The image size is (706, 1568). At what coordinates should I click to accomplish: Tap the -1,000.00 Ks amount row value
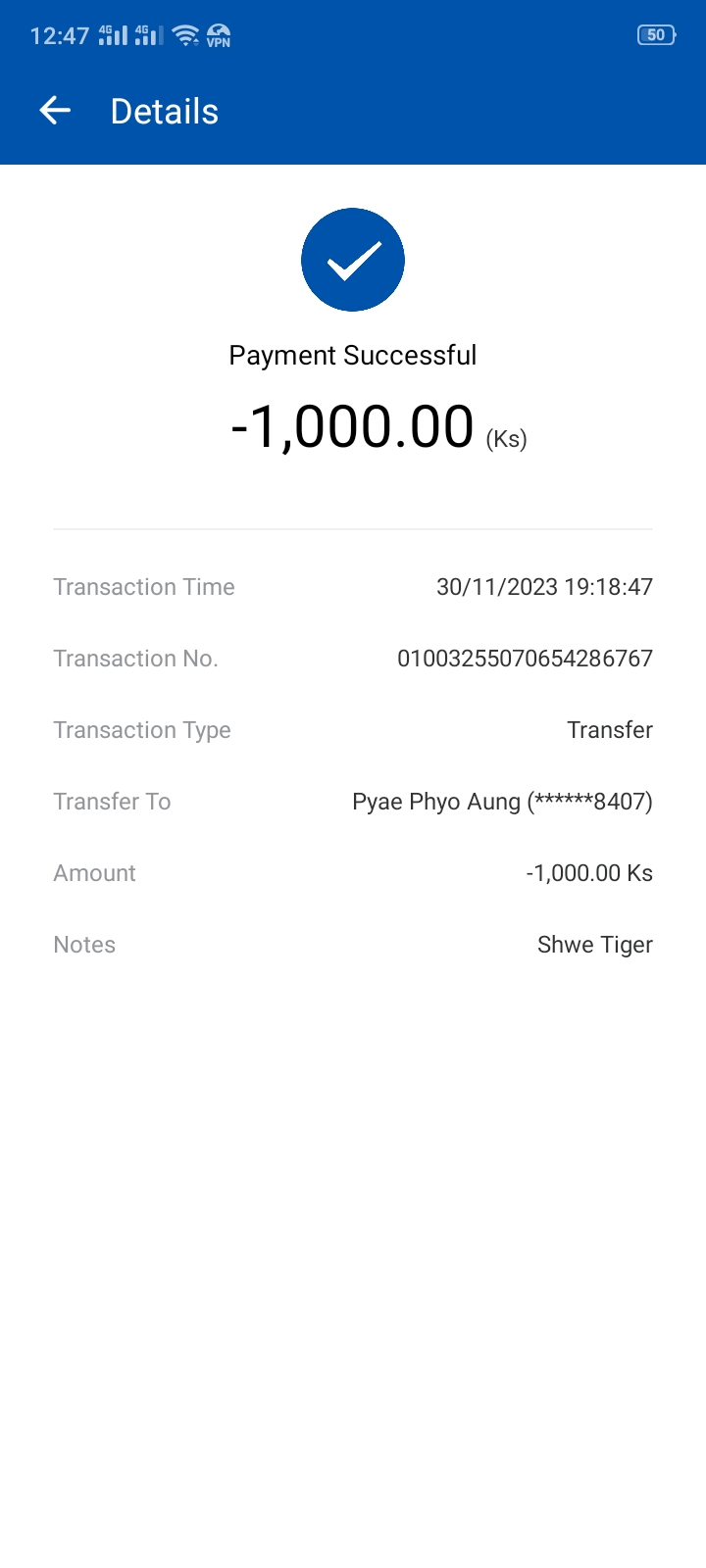coord(589,873)
